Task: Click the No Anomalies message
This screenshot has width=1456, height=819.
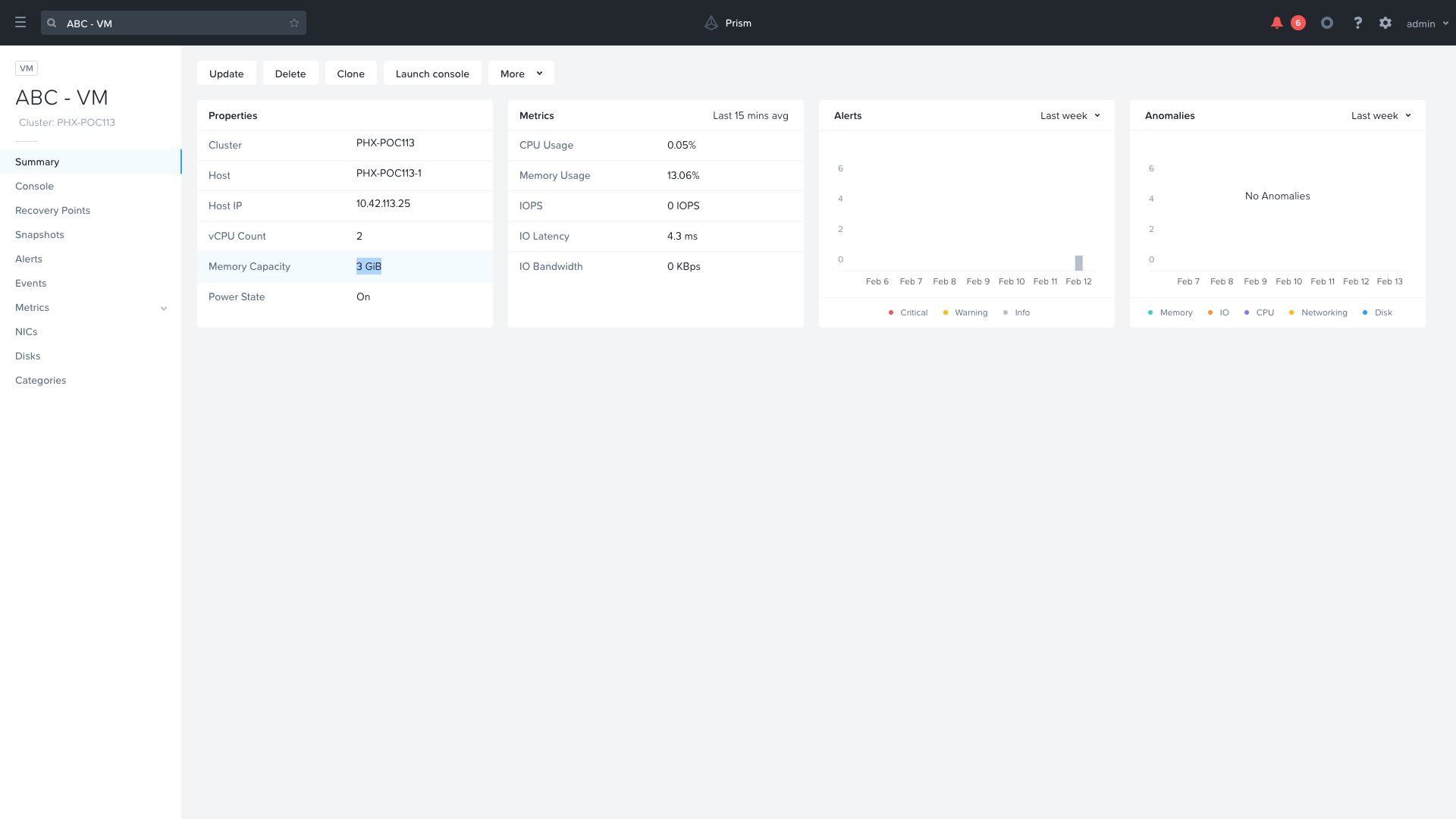Action: coord(1278,196)
